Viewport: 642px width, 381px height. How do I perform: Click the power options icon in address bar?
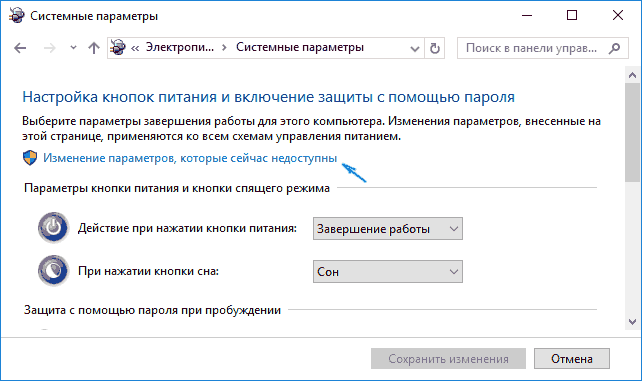[118, 47]
